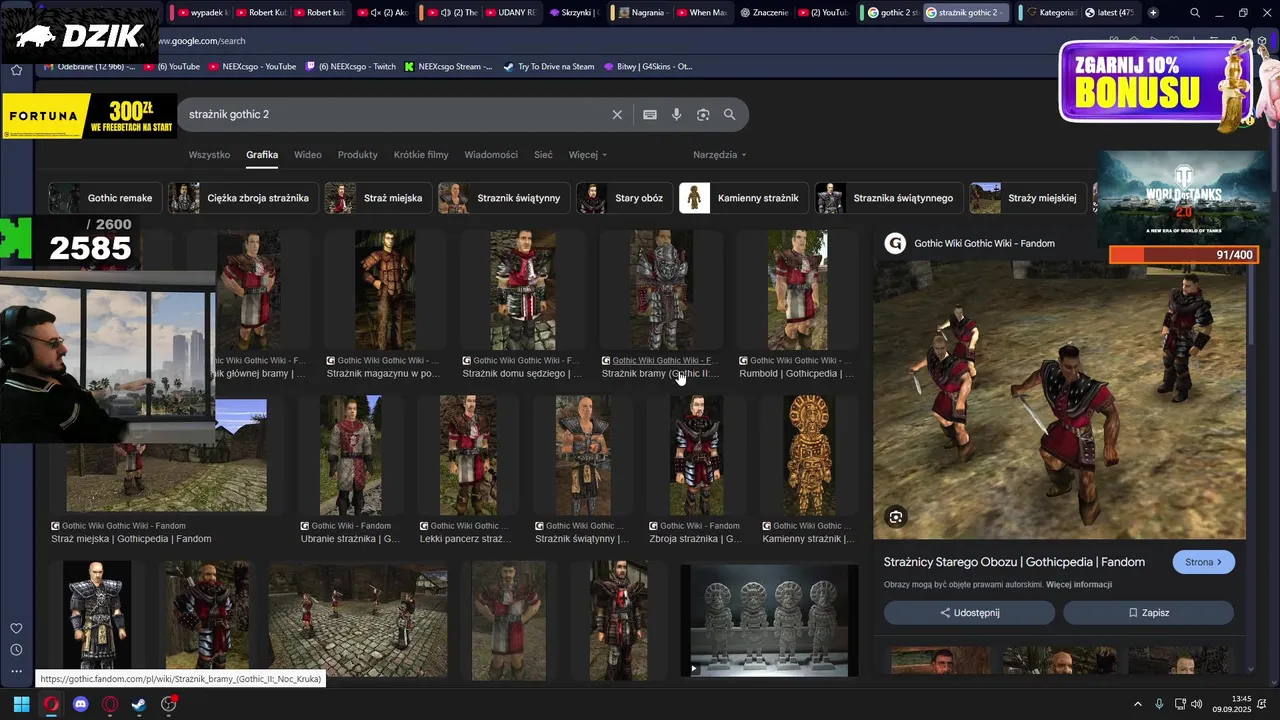Switch to the 'UDANY RE' browser tab
The image size is (1280, 720).
[x=509, y=13]
